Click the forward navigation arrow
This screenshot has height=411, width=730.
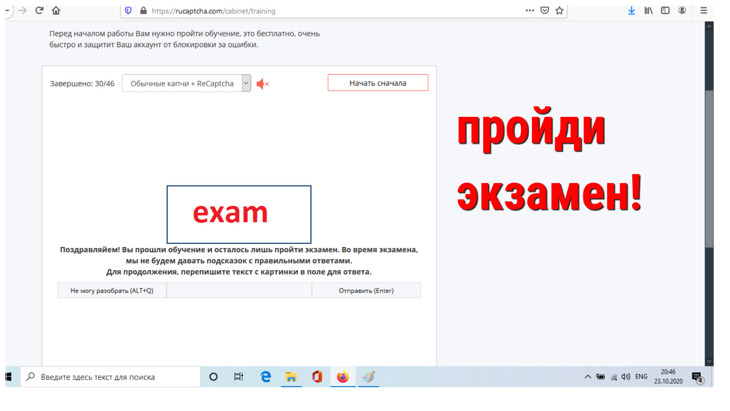coord(22,10)
